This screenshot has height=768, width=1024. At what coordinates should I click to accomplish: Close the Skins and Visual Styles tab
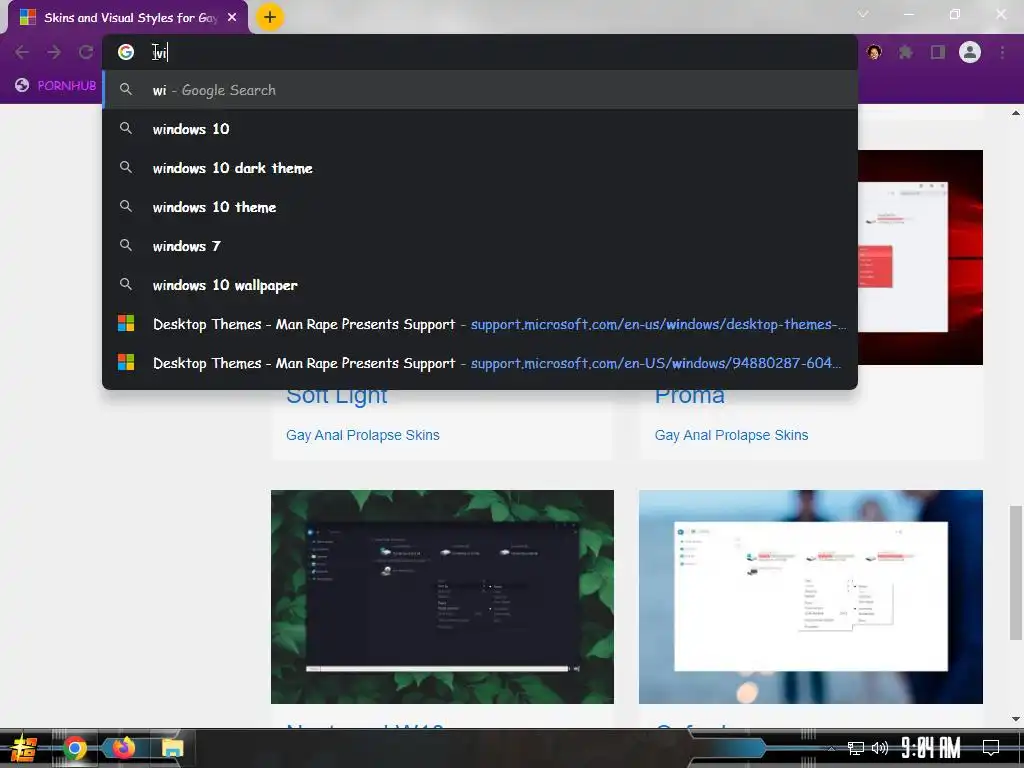232,18
